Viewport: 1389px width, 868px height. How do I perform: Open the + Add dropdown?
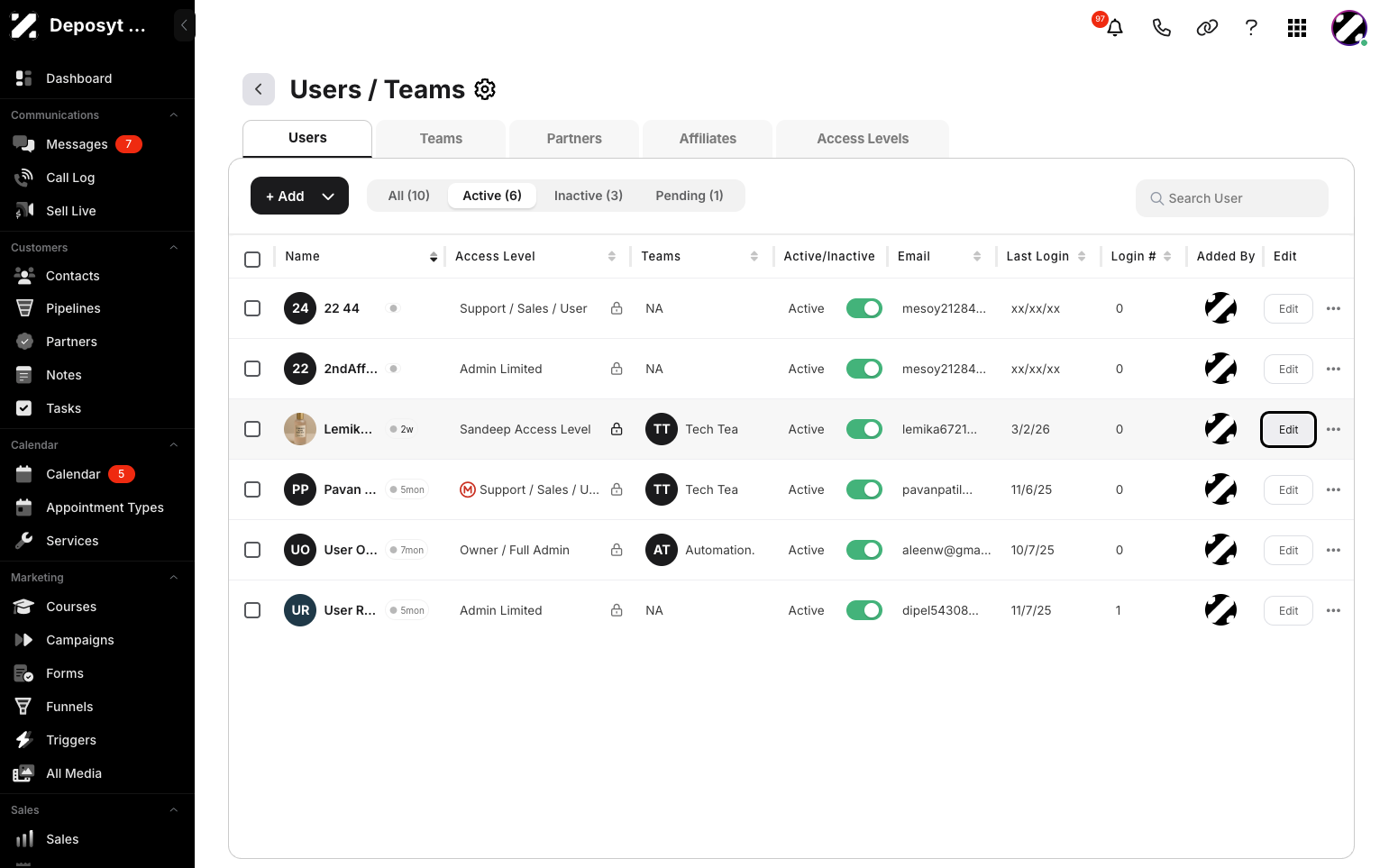(x=299, y=196)
